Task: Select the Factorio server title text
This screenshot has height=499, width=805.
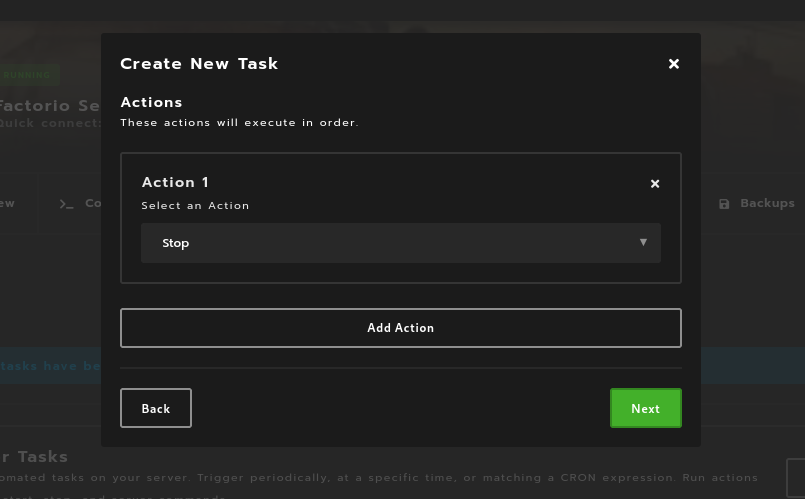Action: pos(50,105)
